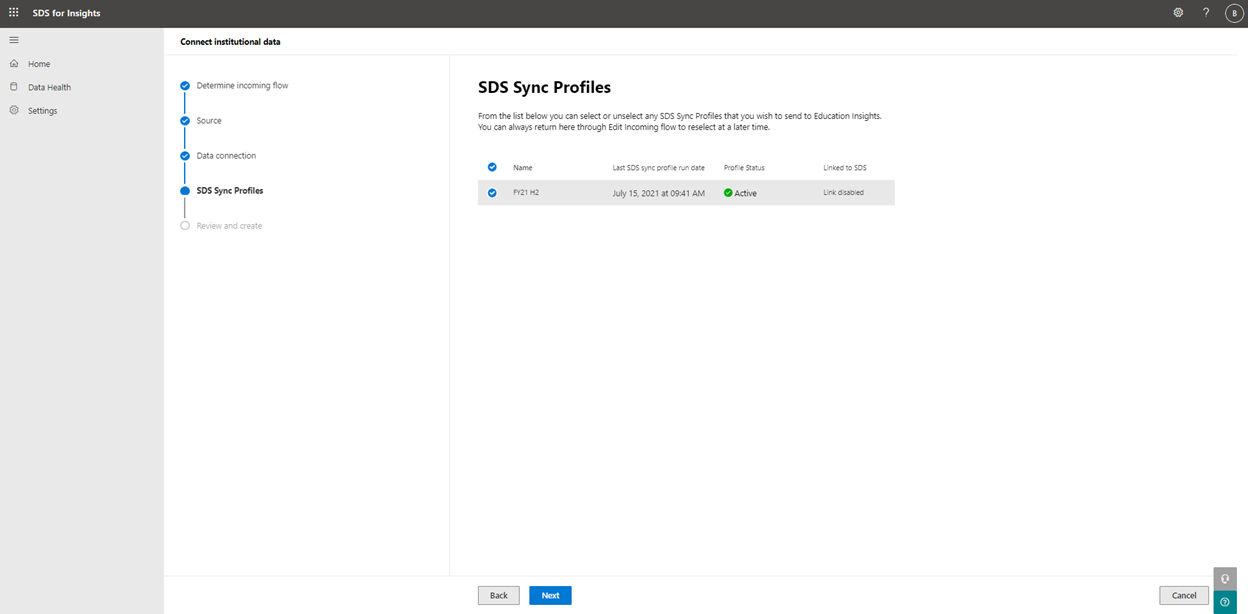Click the help question mark icon
The height and width of the screenshot is (614, 1248).
click(x=1206, y=13)
